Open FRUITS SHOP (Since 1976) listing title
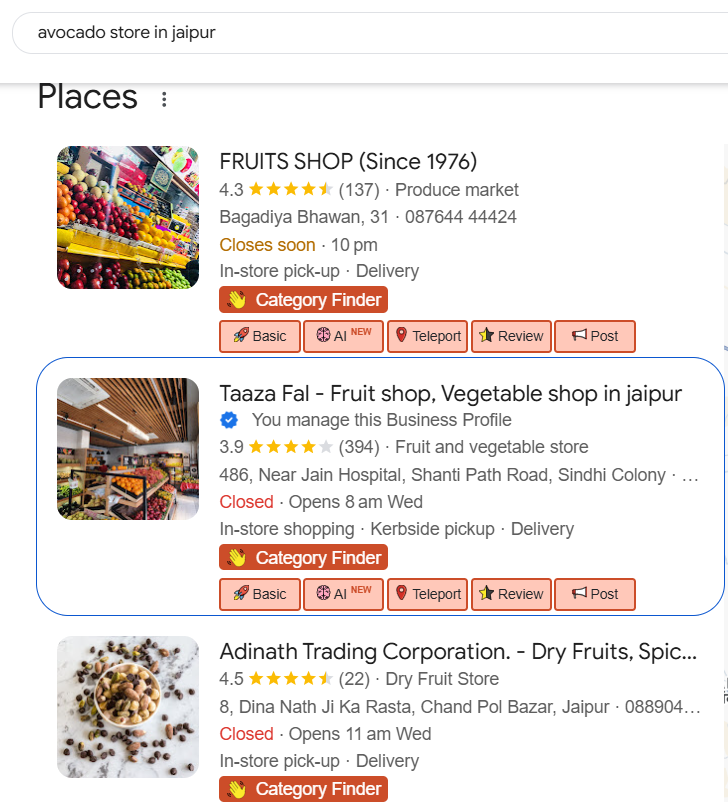Viewport: 728px width, 802px height. click(x=348, y=161)
